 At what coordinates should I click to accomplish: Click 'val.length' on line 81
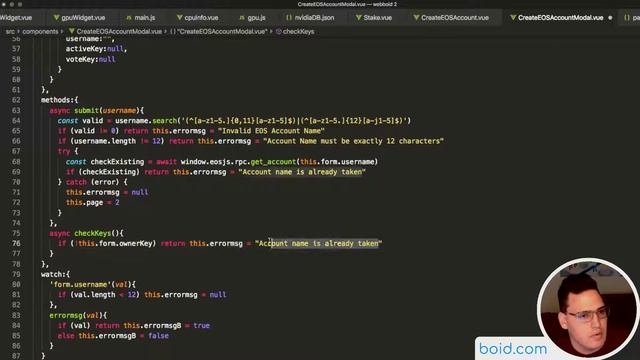tap(95, 295)
